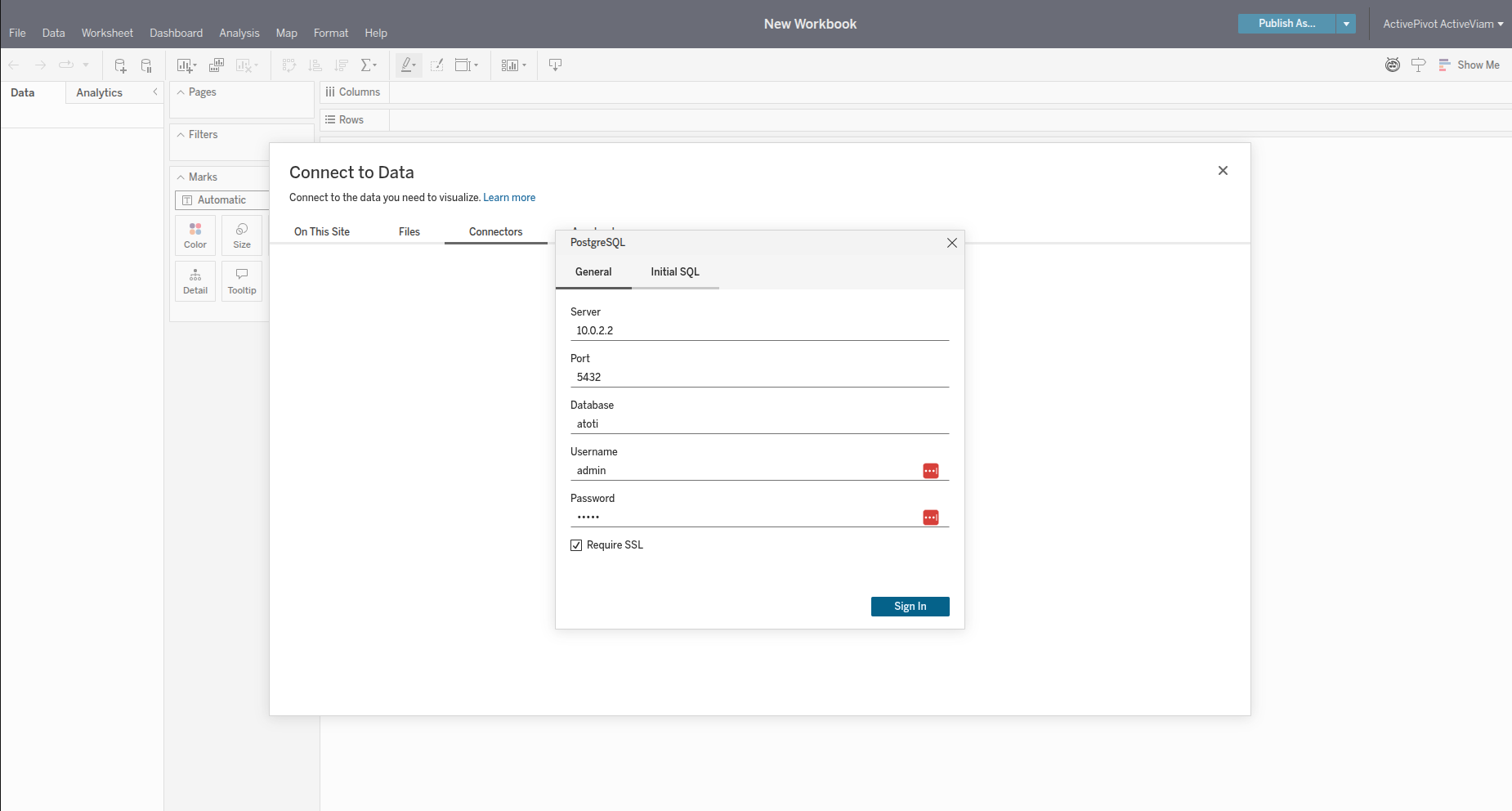Open the Data Guide face icon

[x=1393, y=65]
